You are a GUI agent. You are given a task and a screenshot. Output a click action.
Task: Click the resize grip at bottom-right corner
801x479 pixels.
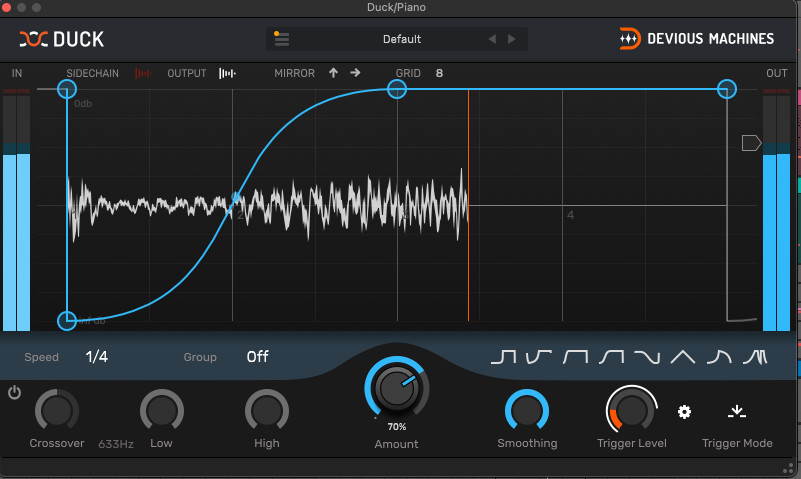[788, 468]
